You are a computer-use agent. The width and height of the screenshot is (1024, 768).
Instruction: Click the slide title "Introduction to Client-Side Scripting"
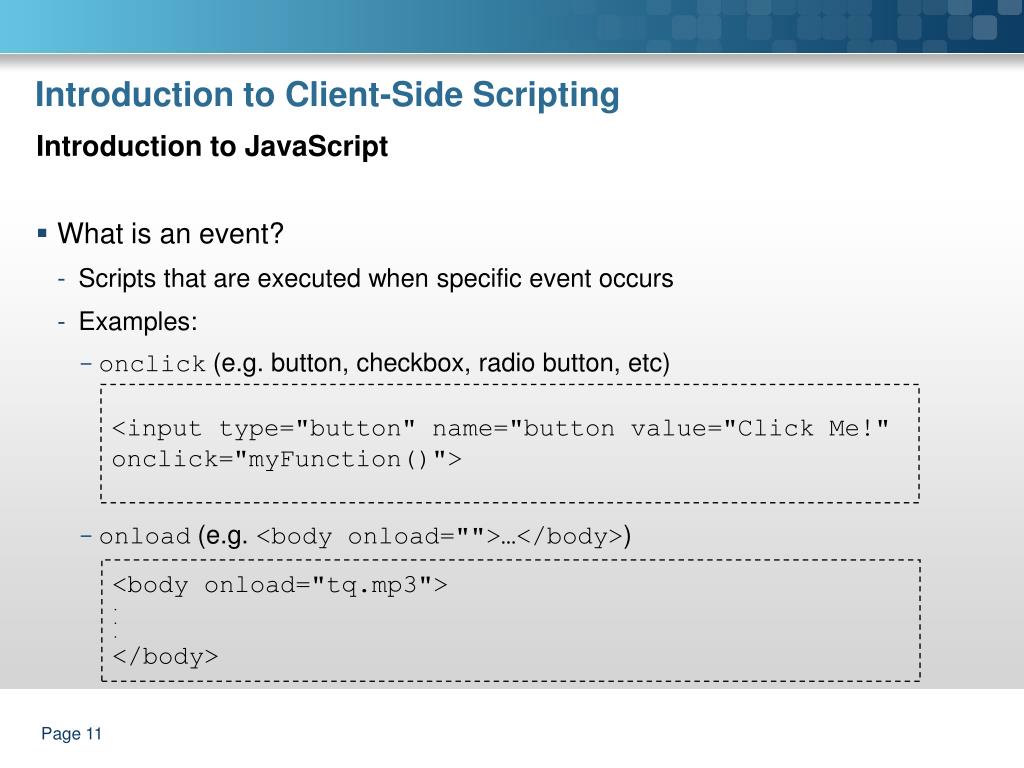pyautogui.click(x=327, y=96)
